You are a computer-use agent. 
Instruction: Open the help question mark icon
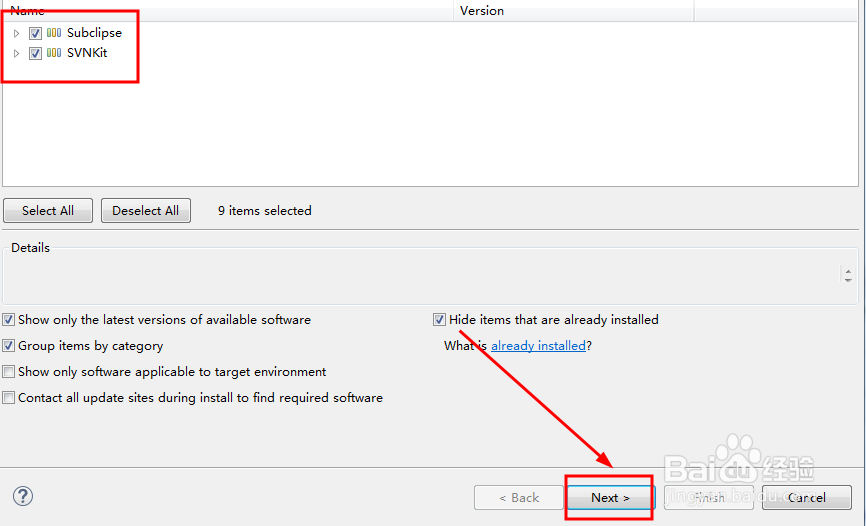pyautogui.click(x=23, y=496)
